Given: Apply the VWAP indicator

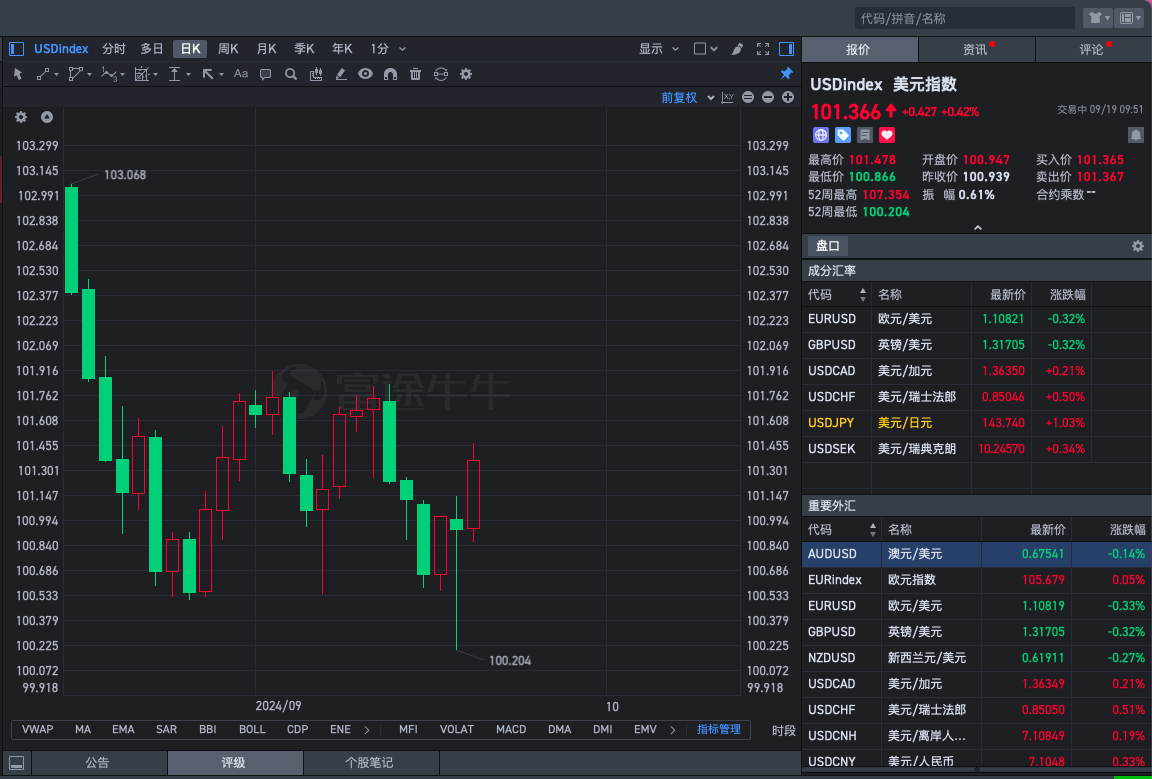Looking at the screenshot, I should tap(37, 730).
